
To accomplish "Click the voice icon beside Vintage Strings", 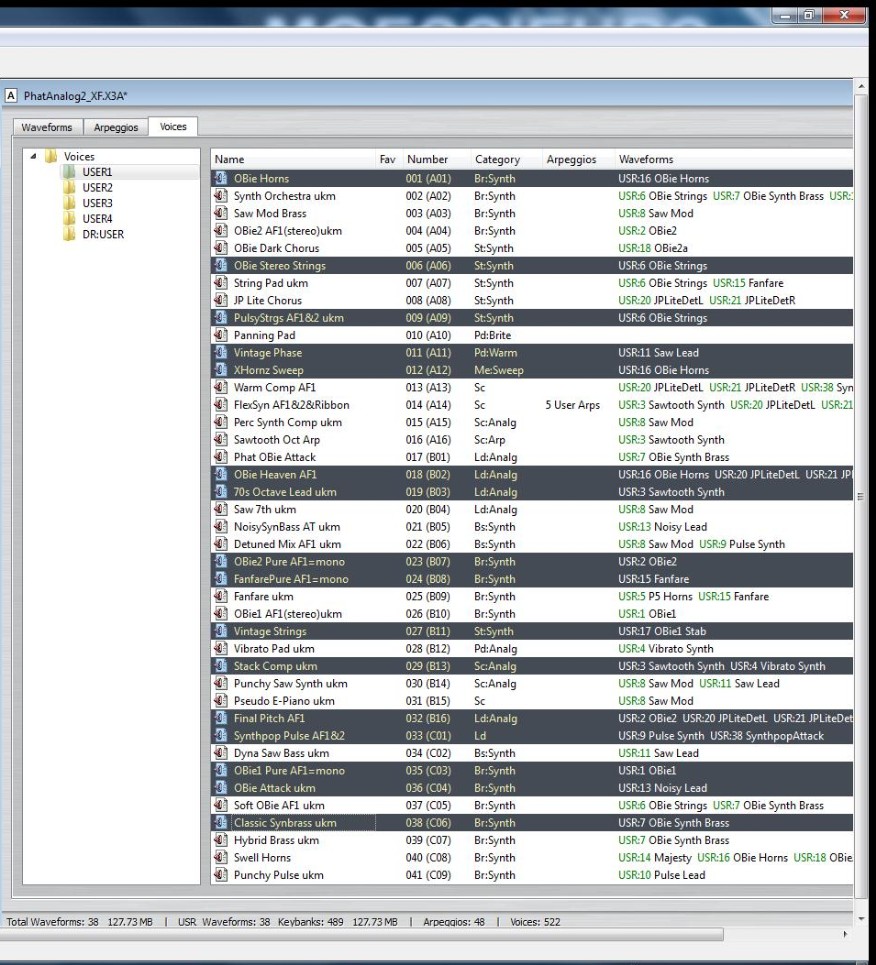I will pos(220,631).
